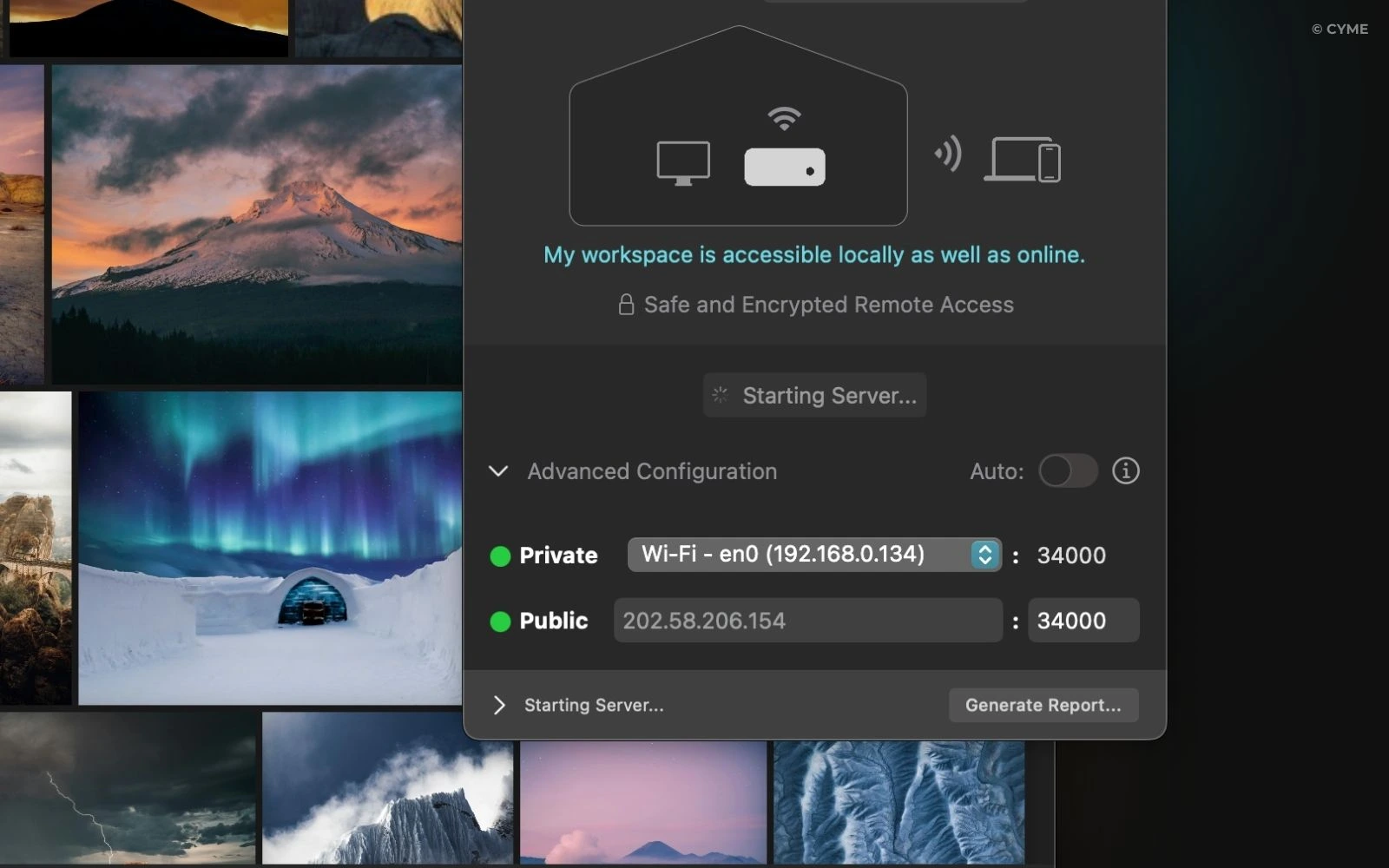Toggle the Auto configuration switch
This screenshot has width=1389, height=868.
point(1068,471)
